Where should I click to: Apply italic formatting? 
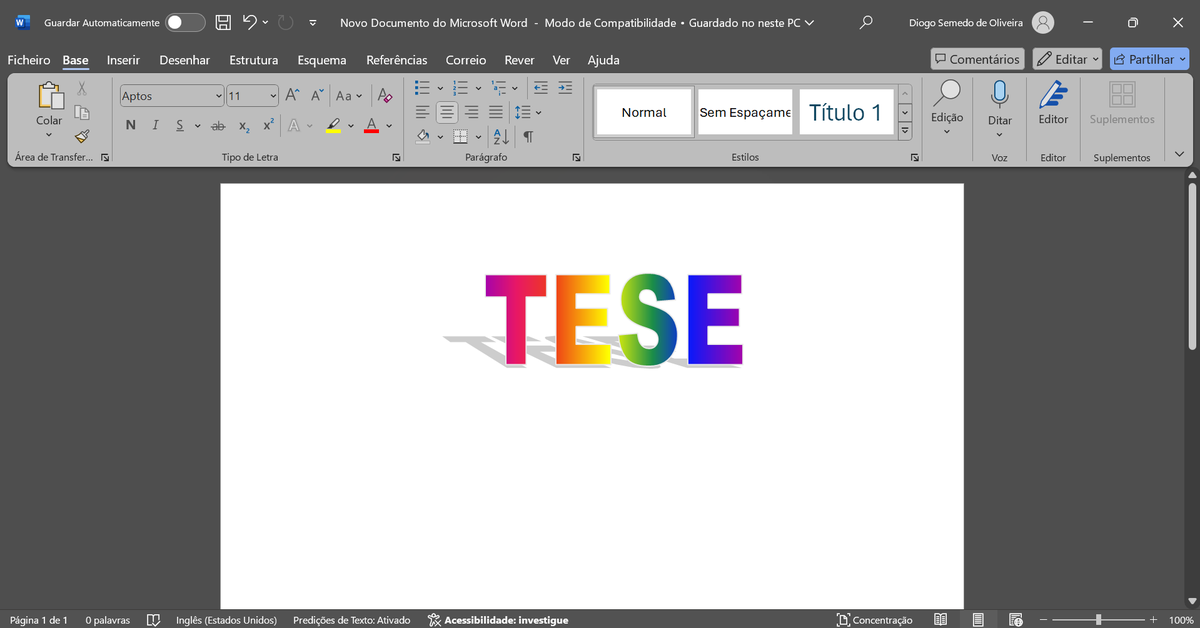point(155,124)
